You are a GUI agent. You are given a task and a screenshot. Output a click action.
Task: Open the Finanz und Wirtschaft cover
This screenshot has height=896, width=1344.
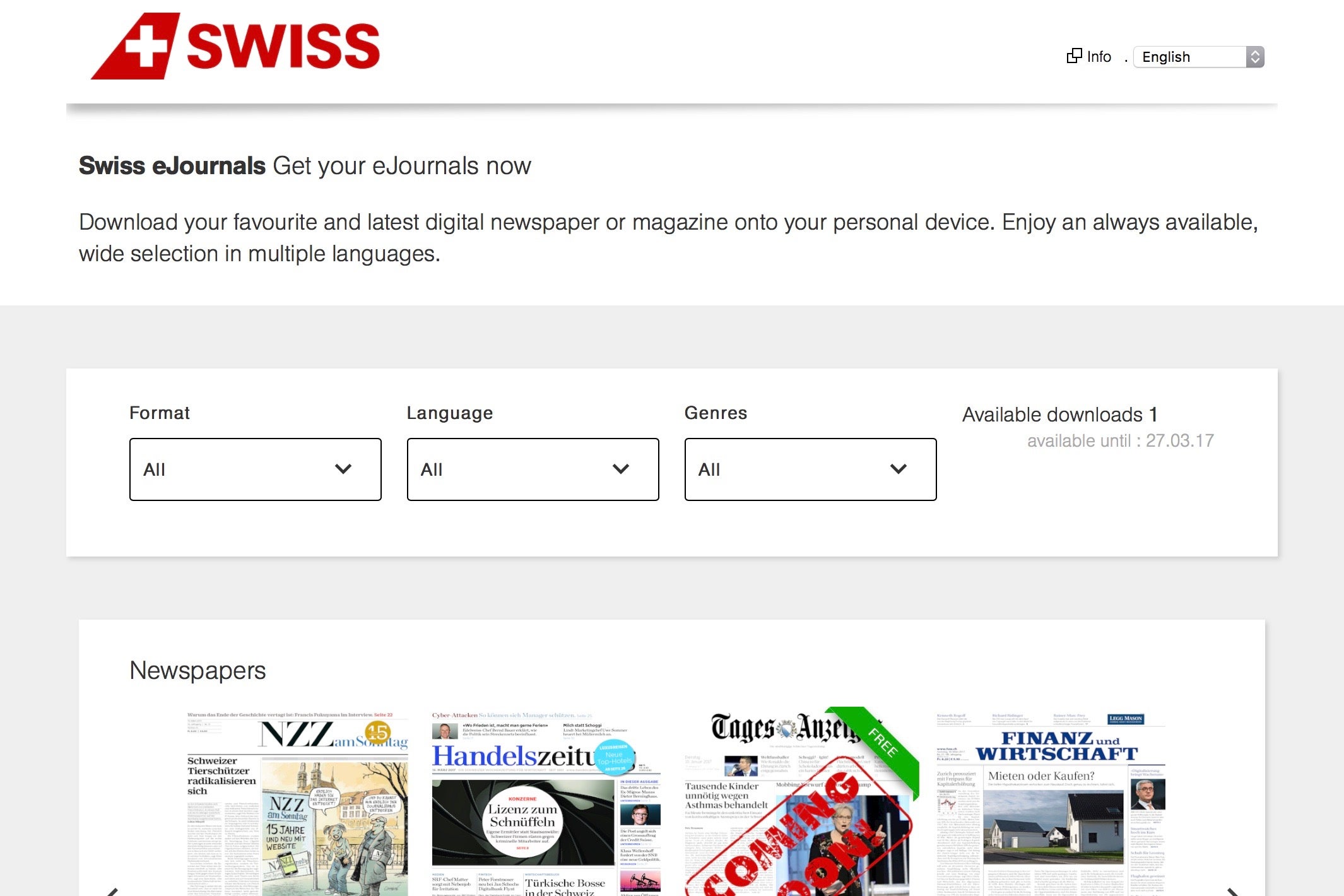[x=1051, y=803]
